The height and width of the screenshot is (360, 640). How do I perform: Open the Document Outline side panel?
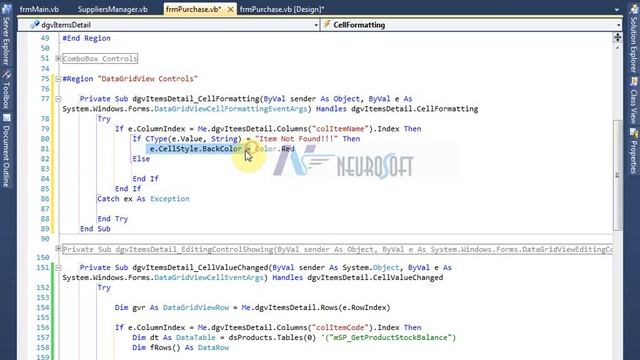pyautogui.click(x=6, y=156)
